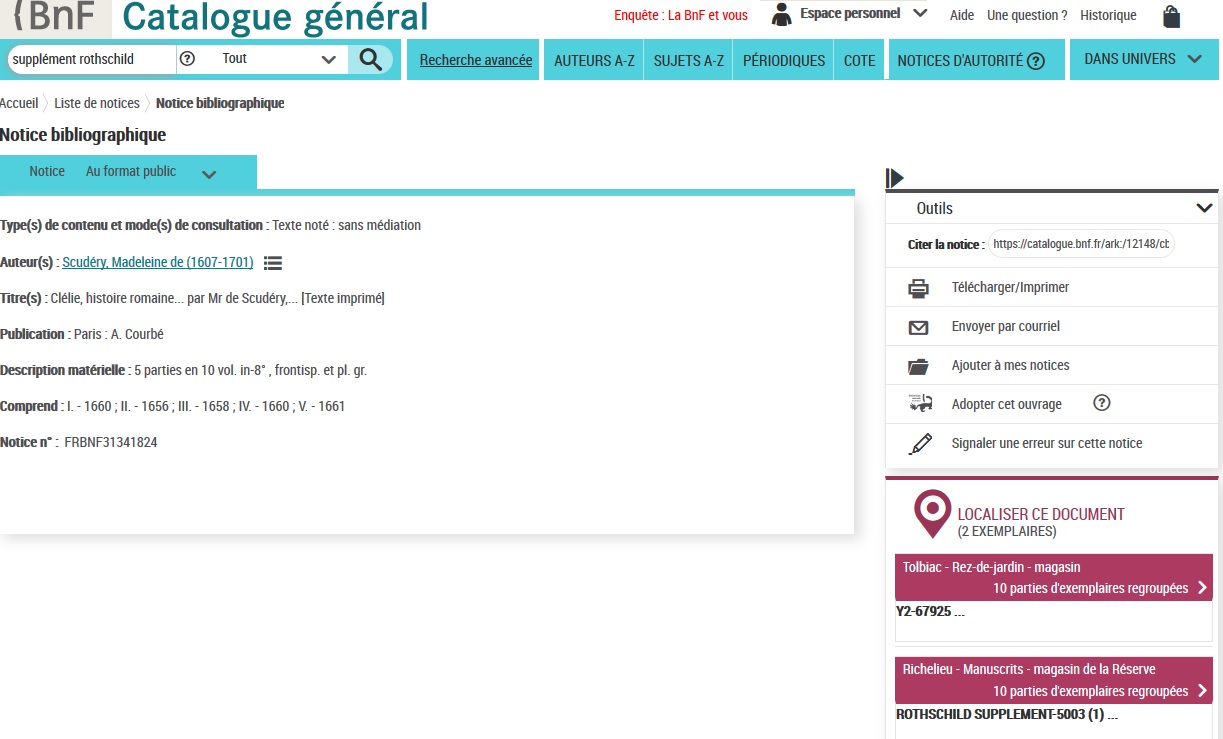Click the envelope icon to send by email
This screenshot has width=1223, height=739.
pyautogui.click(x=918, y=327)
